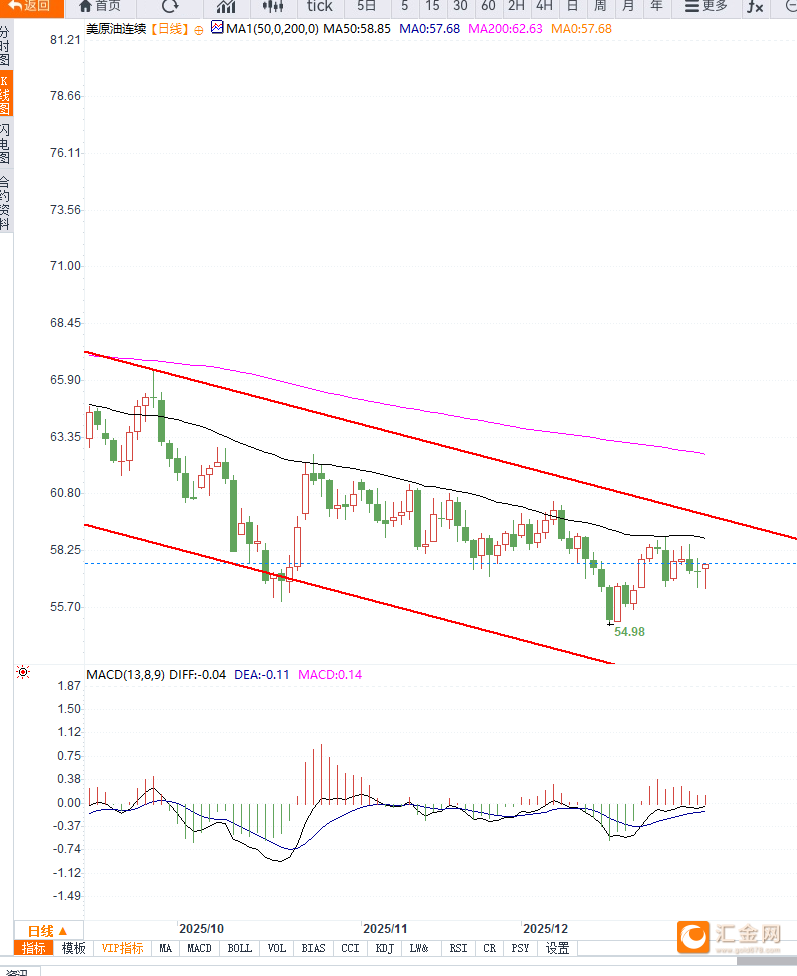Image resolution: width=797 pixels, height=976 pixels.
Task: Select the 模板 bottom tab
Action: pos(73,949)
